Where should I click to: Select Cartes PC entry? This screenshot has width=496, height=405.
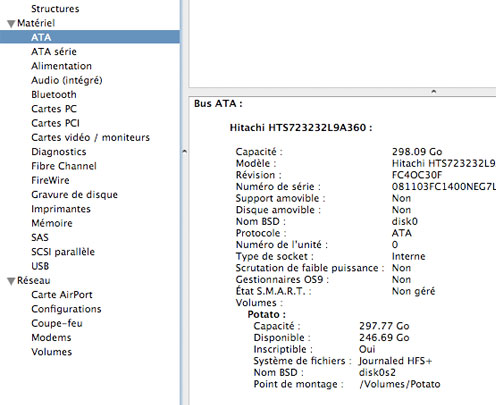(x=54, y=109)
